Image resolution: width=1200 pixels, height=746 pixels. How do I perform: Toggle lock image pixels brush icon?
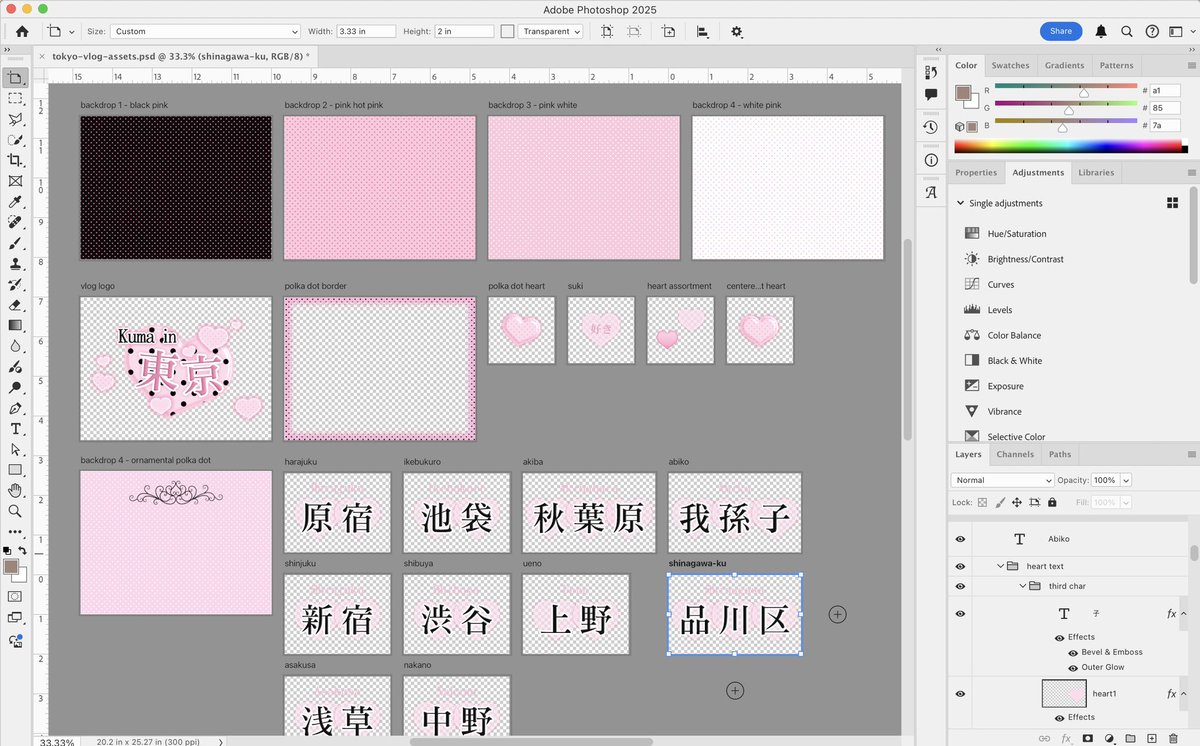coord(1001,502)
